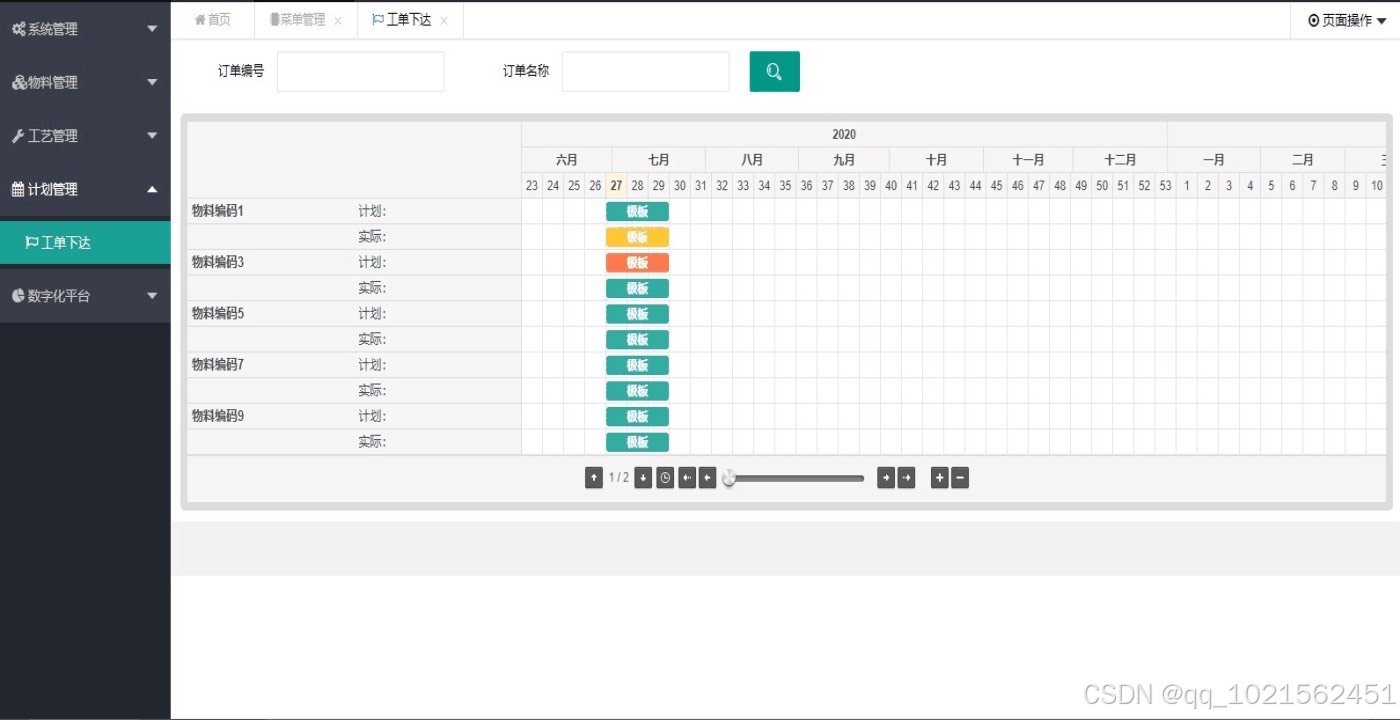Screen dimensions: 1400x720
Task: Click the 七月 month header
Action: [658, 160]
